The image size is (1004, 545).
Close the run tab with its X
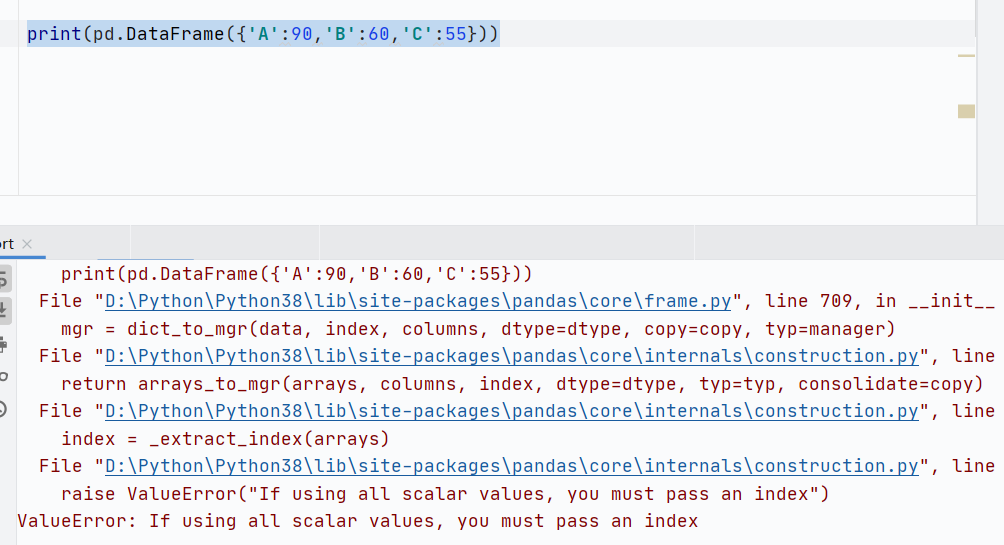coord(27,244)
